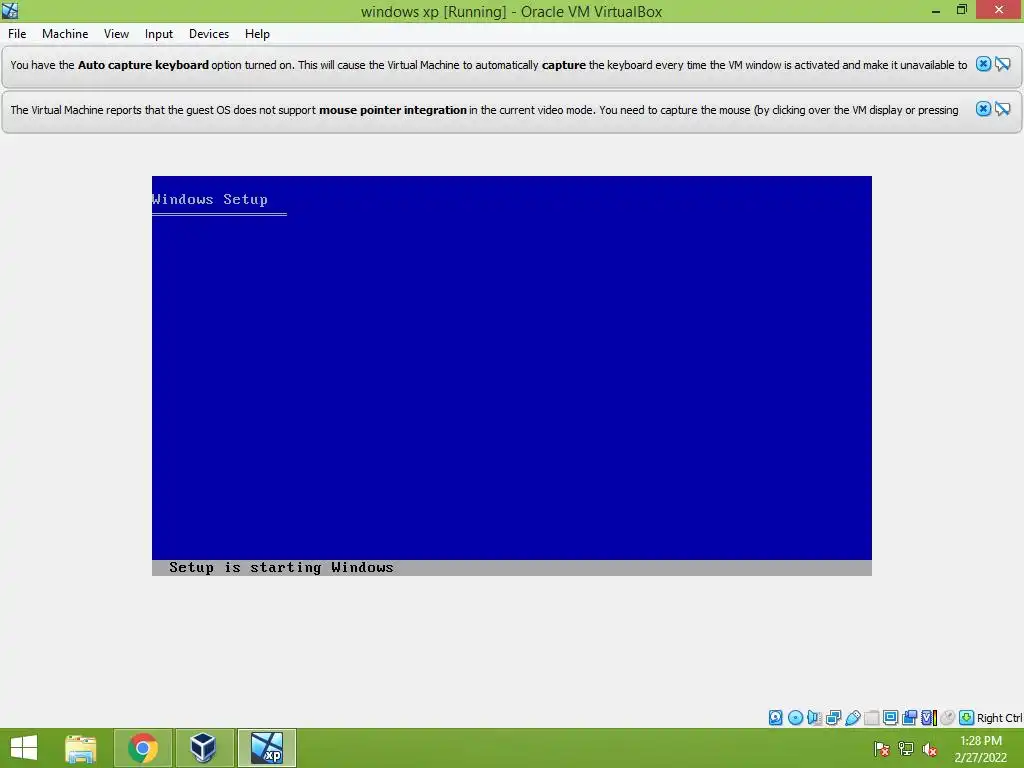Viewport: 1024px width, 768px height.
Task: Click the network adapters status icon
Action: click(833, 718)
